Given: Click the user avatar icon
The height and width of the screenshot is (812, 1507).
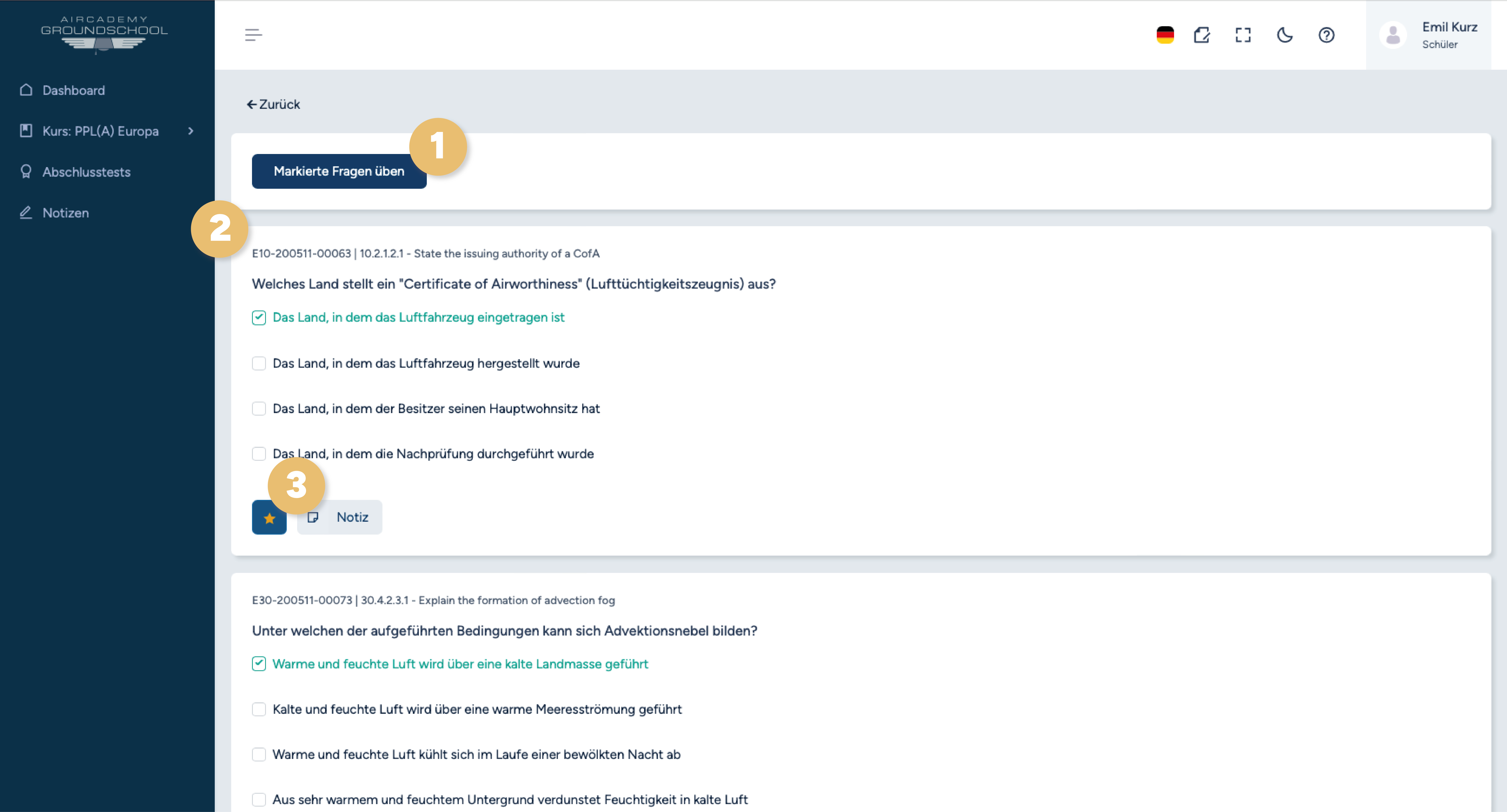Looking at the screenshot, I should [1393, 35].
